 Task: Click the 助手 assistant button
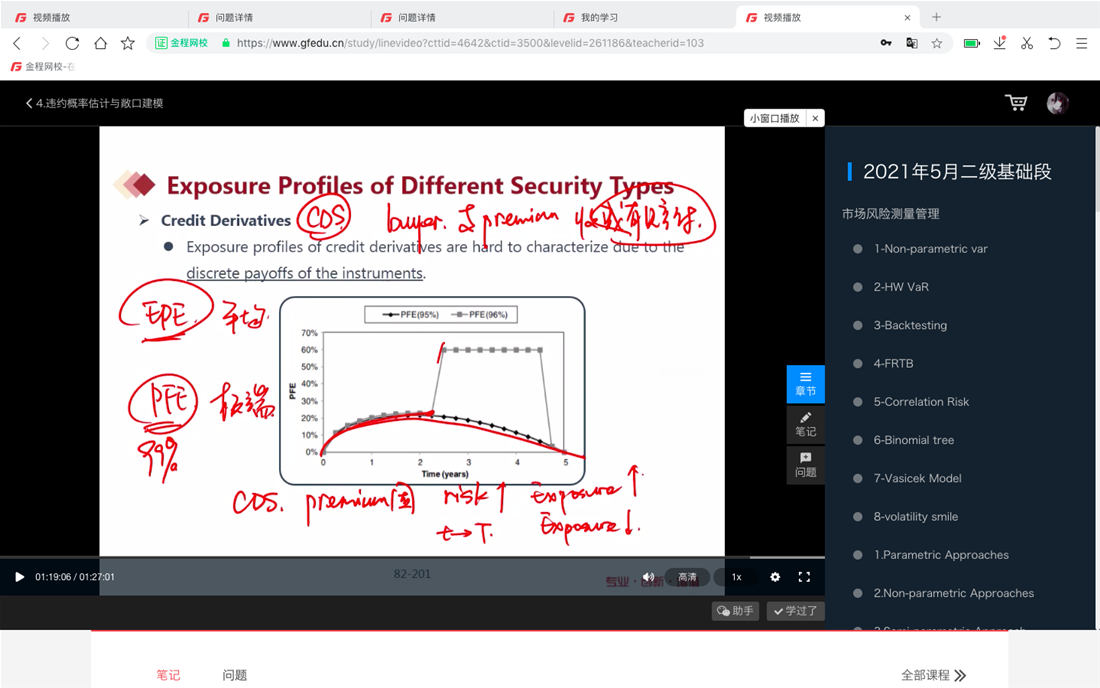(x=735, y=611)
